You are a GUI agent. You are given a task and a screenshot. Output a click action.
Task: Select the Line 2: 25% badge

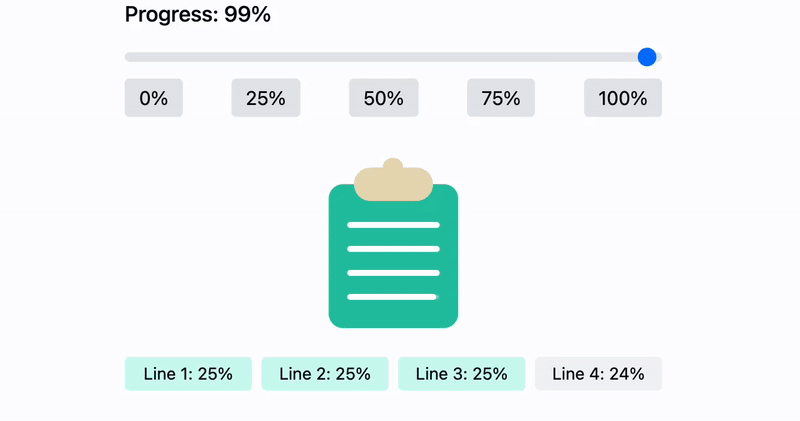point(325,374)
